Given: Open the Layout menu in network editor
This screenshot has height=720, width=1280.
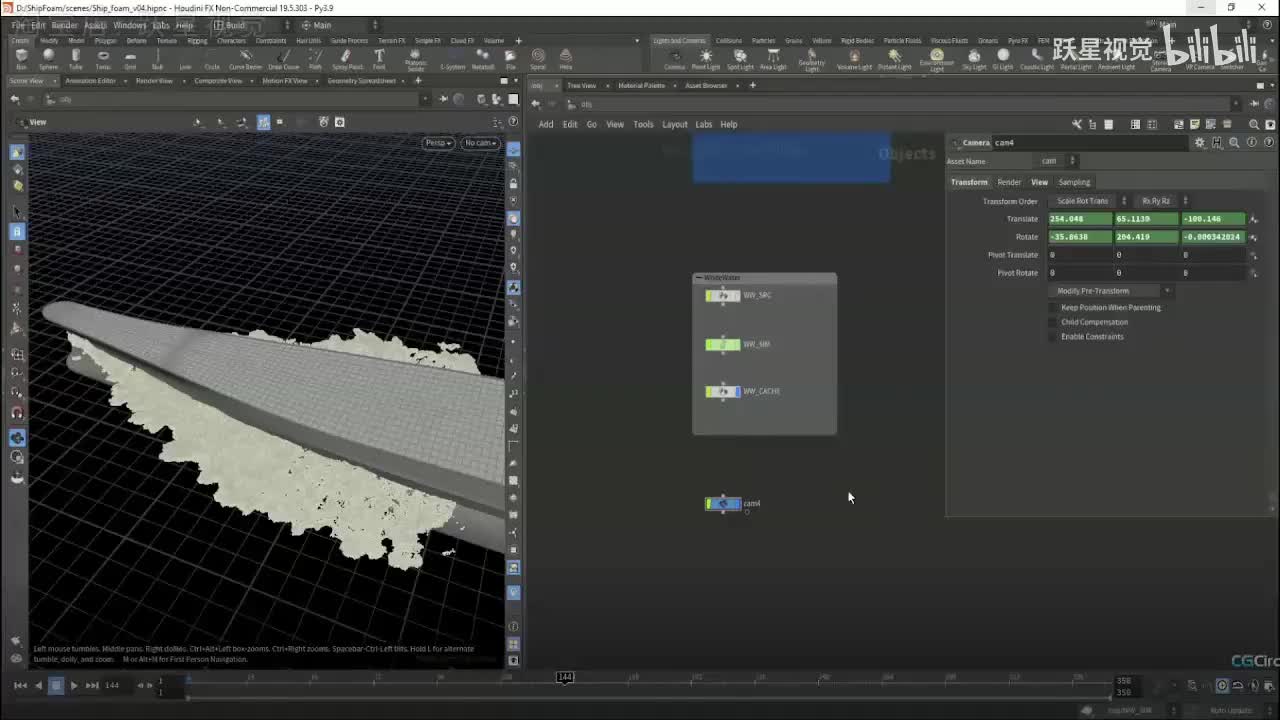Looking at the screenshot, I should tap(675, 125).
